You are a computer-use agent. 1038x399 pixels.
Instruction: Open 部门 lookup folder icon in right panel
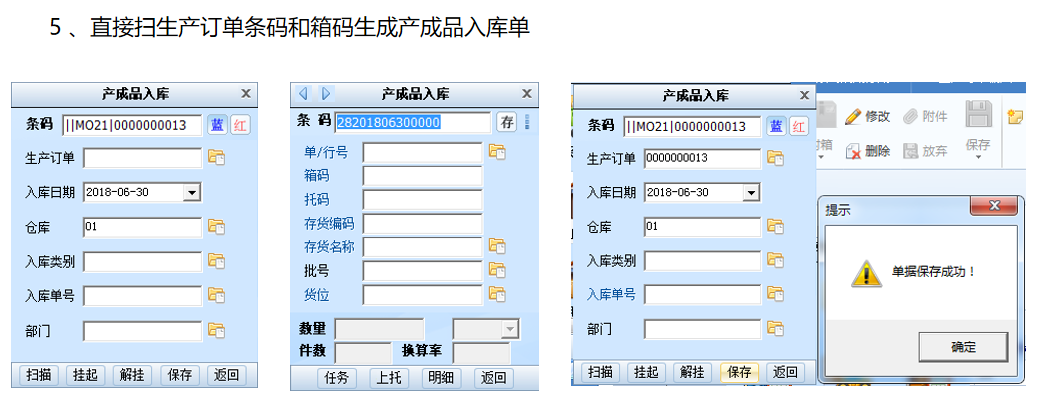pyautogui.click(x=775, y=328)
